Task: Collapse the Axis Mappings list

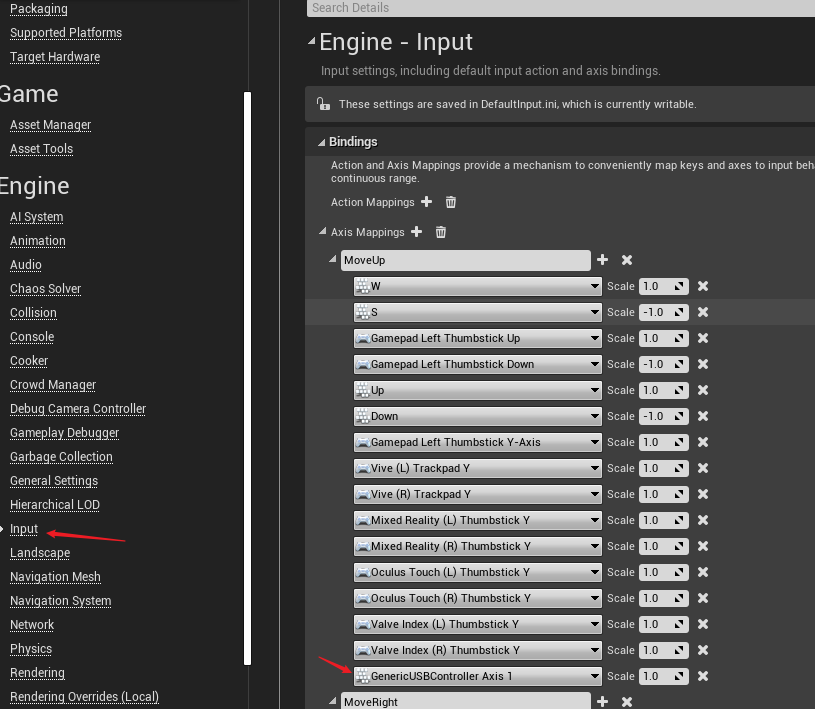Action: tap(323, 231)
